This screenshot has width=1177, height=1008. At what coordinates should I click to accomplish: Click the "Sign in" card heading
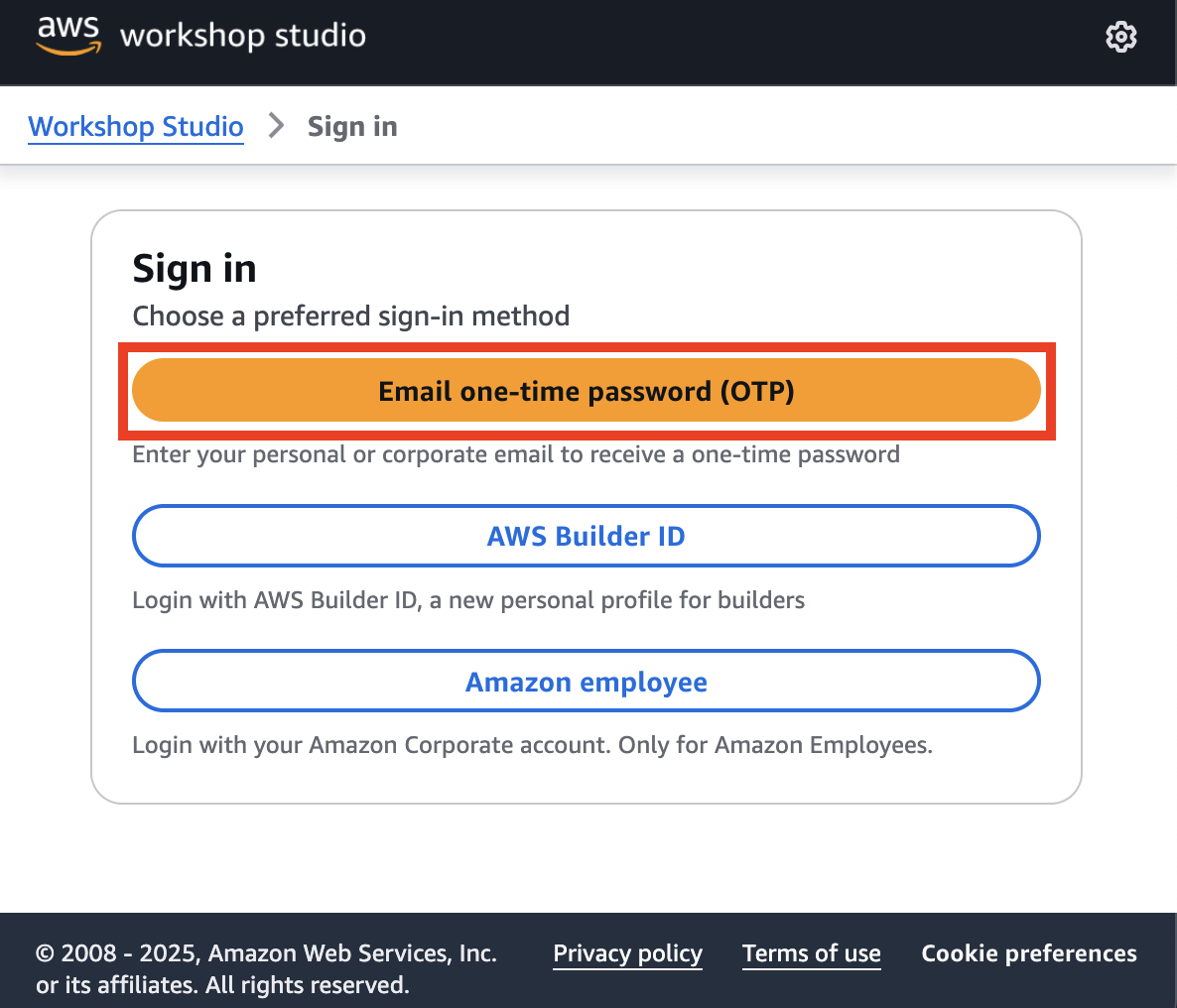[195, 269]
